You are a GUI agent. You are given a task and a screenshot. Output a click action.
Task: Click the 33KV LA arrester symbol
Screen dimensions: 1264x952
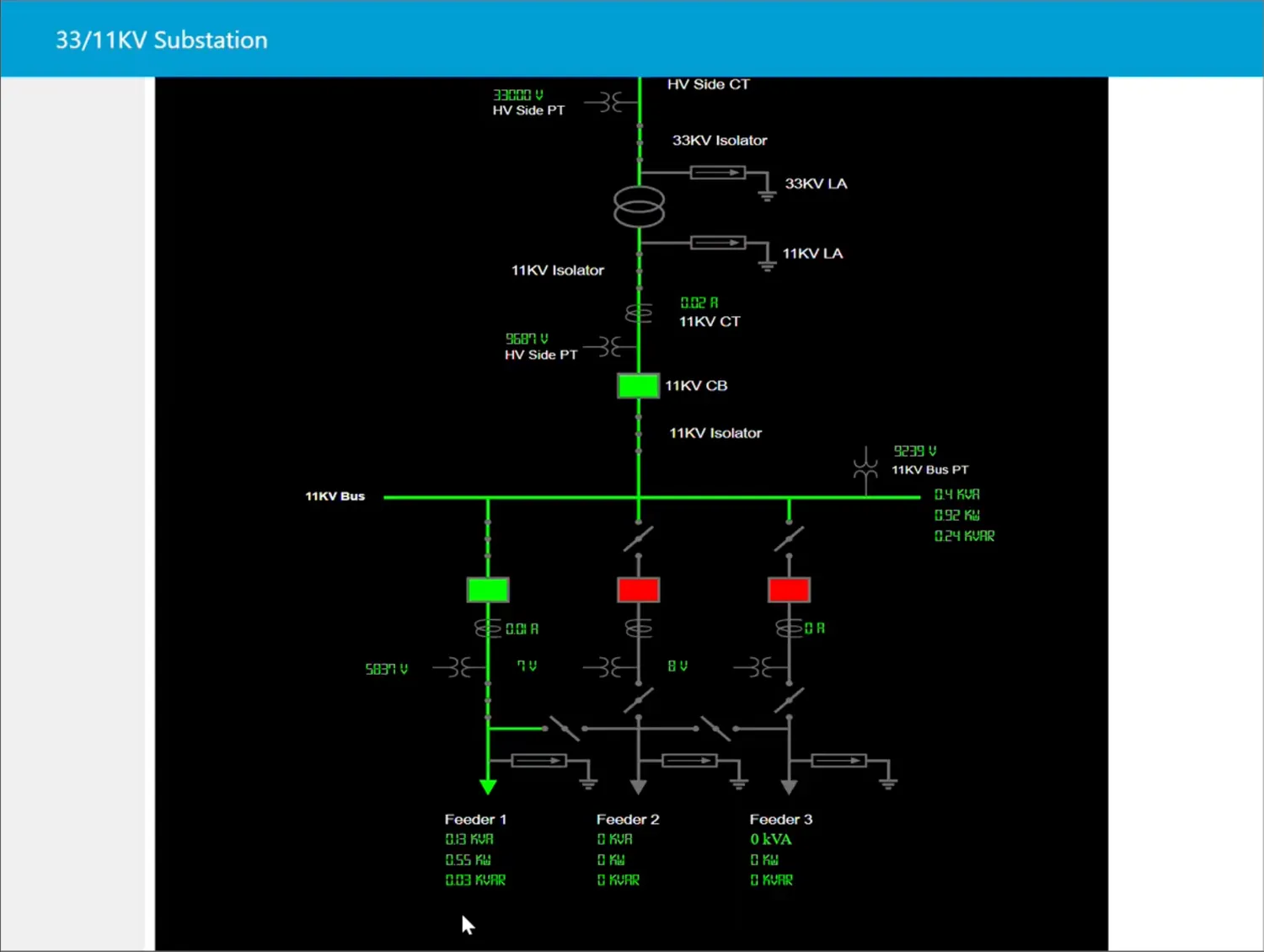click(717, 173)
